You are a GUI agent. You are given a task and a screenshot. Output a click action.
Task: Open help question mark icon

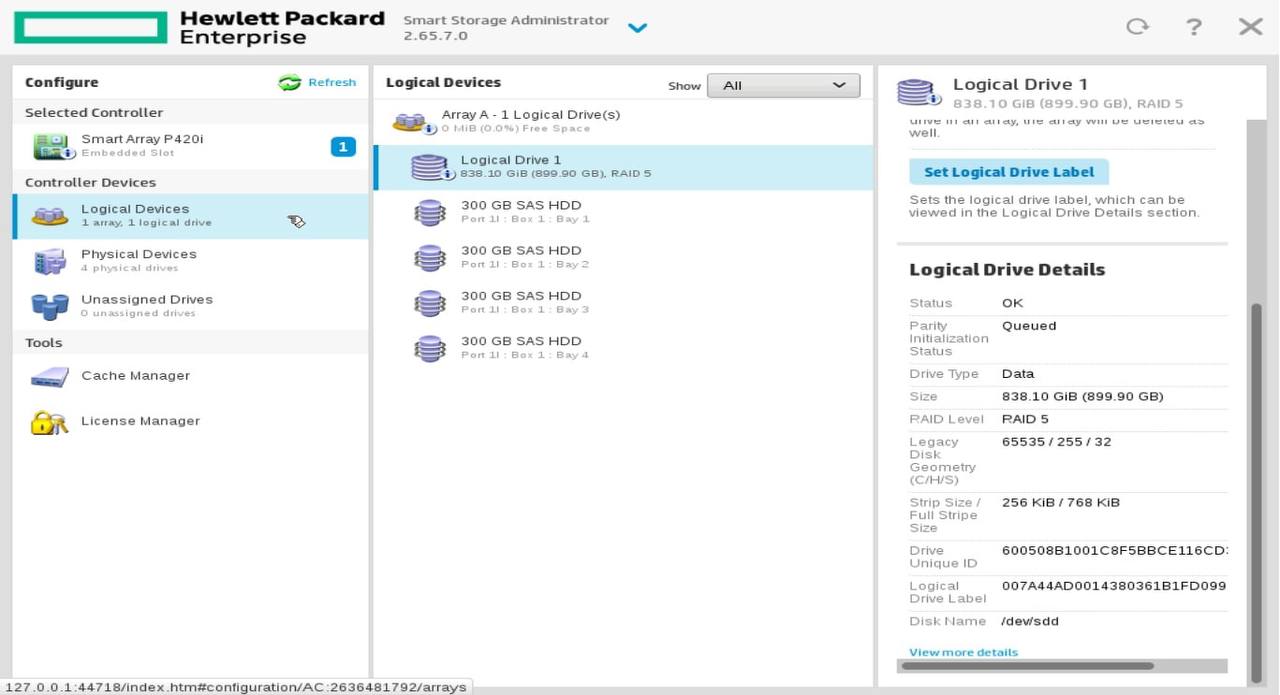click(x=1193, y=27)
